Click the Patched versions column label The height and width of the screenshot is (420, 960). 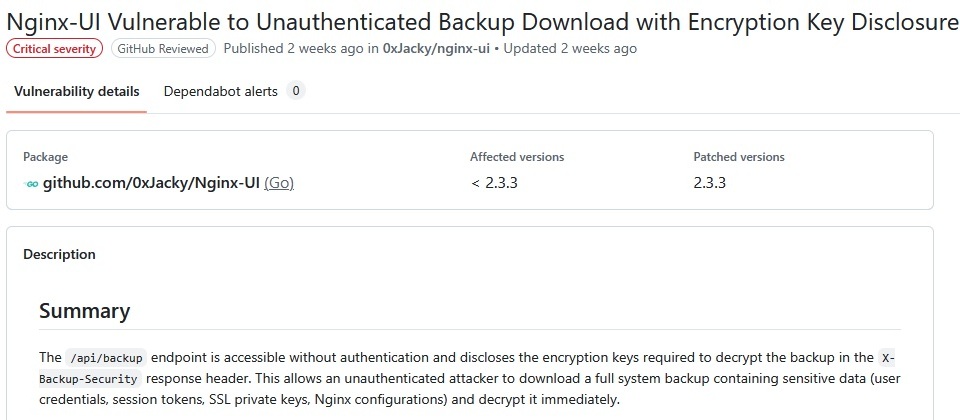739,157
